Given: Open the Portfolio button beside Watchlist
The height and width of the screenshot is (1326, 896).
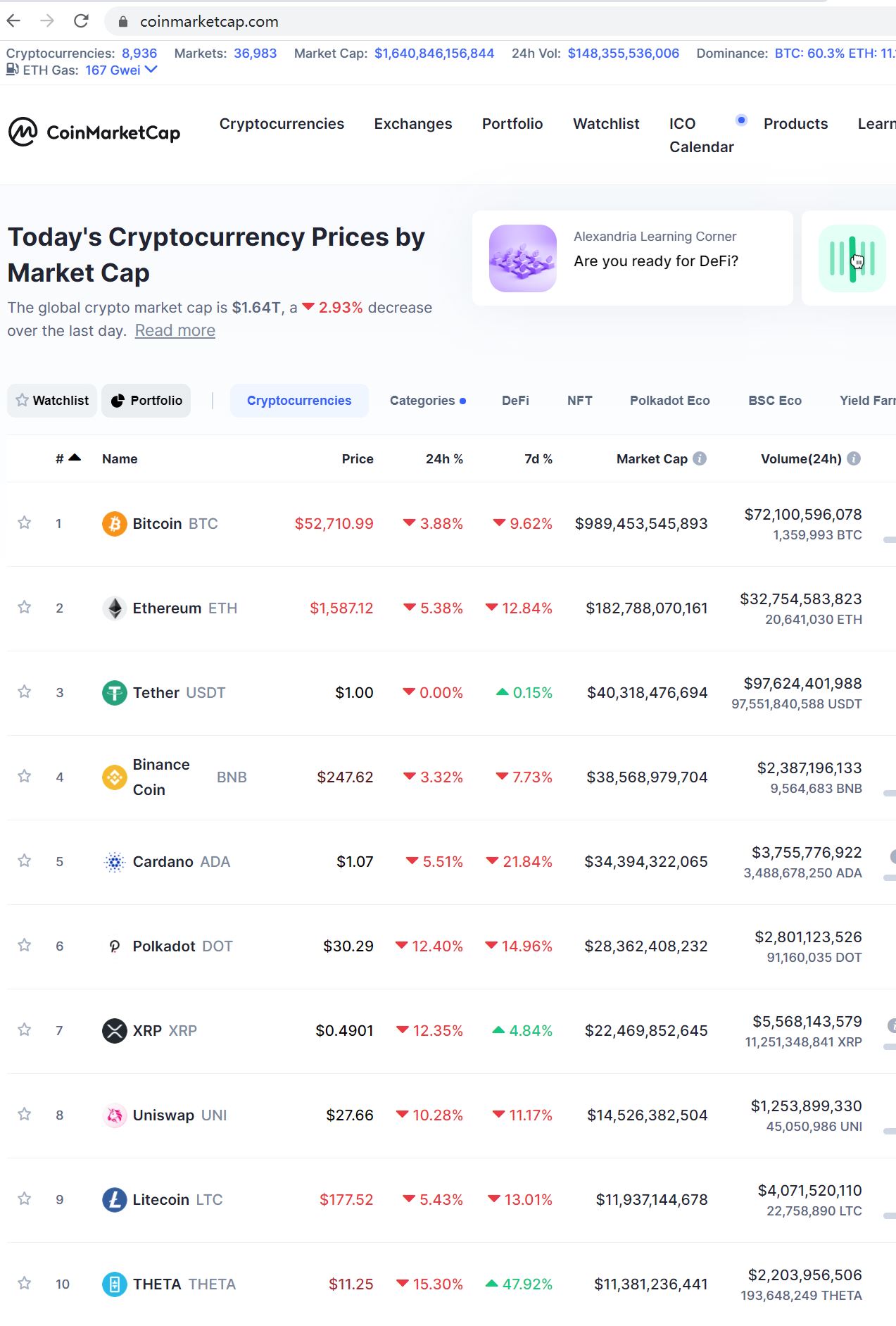Looking at the screenshot, I should tap(146, 401).
